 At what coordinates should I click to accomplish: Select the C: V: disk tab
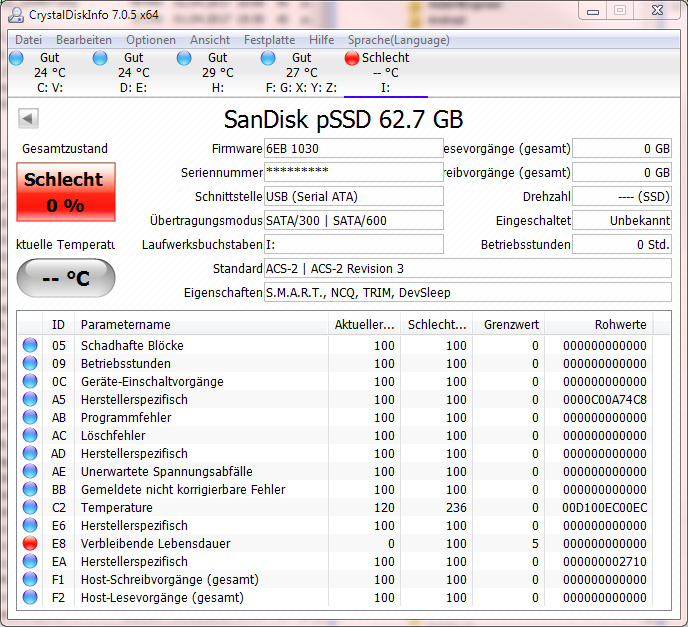(x=50, y=73)
